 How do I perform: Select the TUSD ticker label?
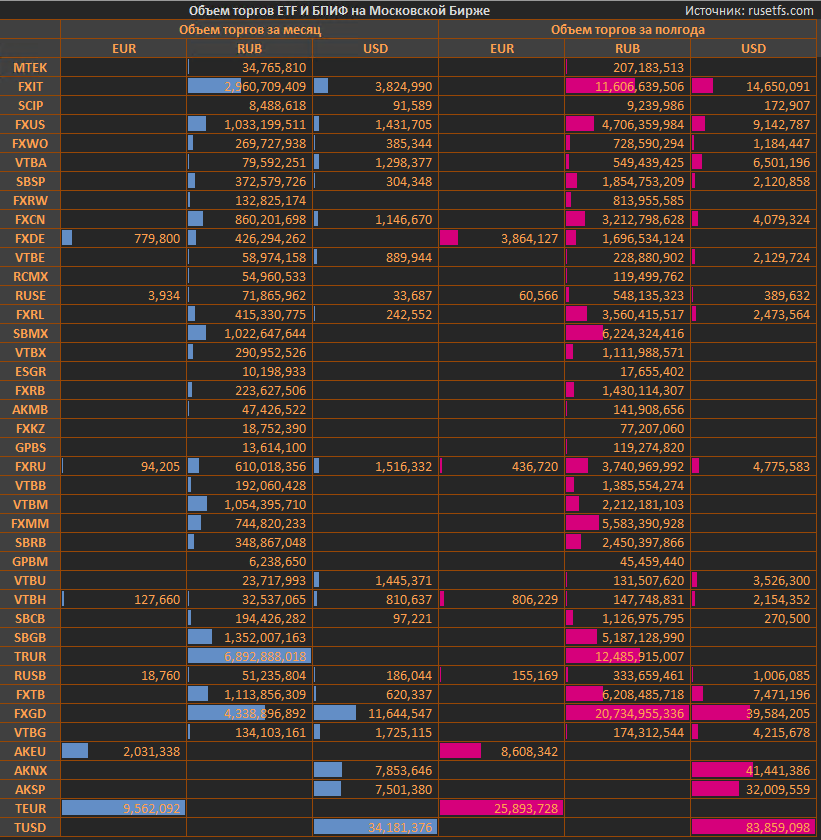point(30,828)
